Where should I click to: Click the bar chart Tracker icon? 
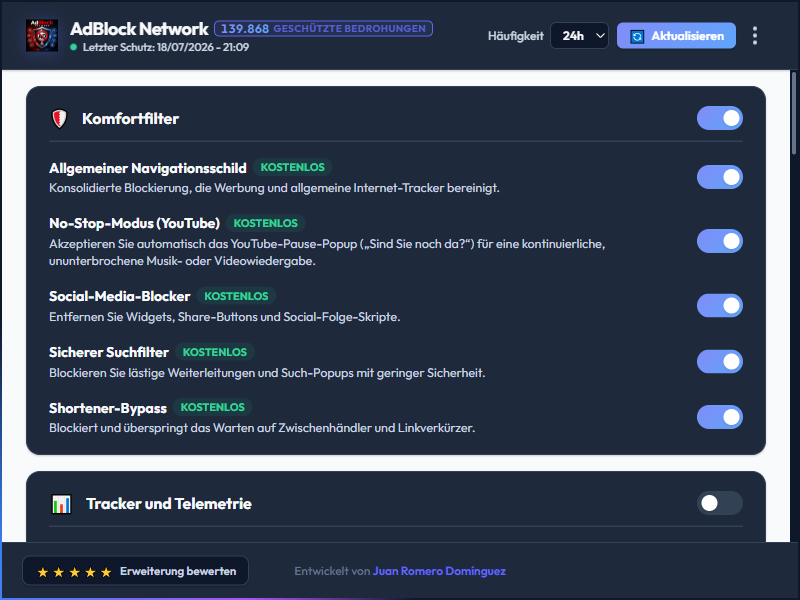[x=62, y=504]
